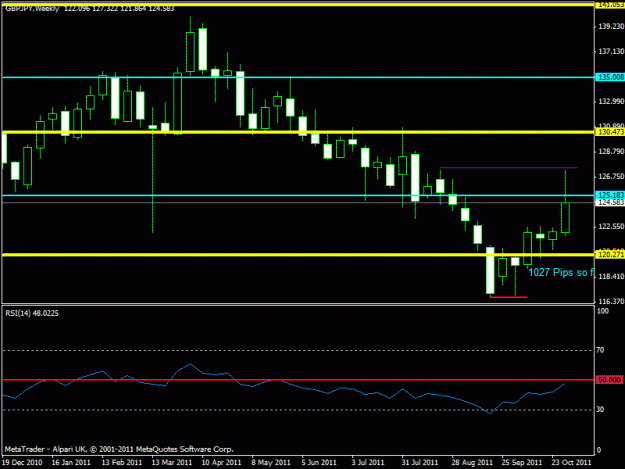Click the RSI 100 axis label
This screenshot has height=469, width=625.
(603, 311)
